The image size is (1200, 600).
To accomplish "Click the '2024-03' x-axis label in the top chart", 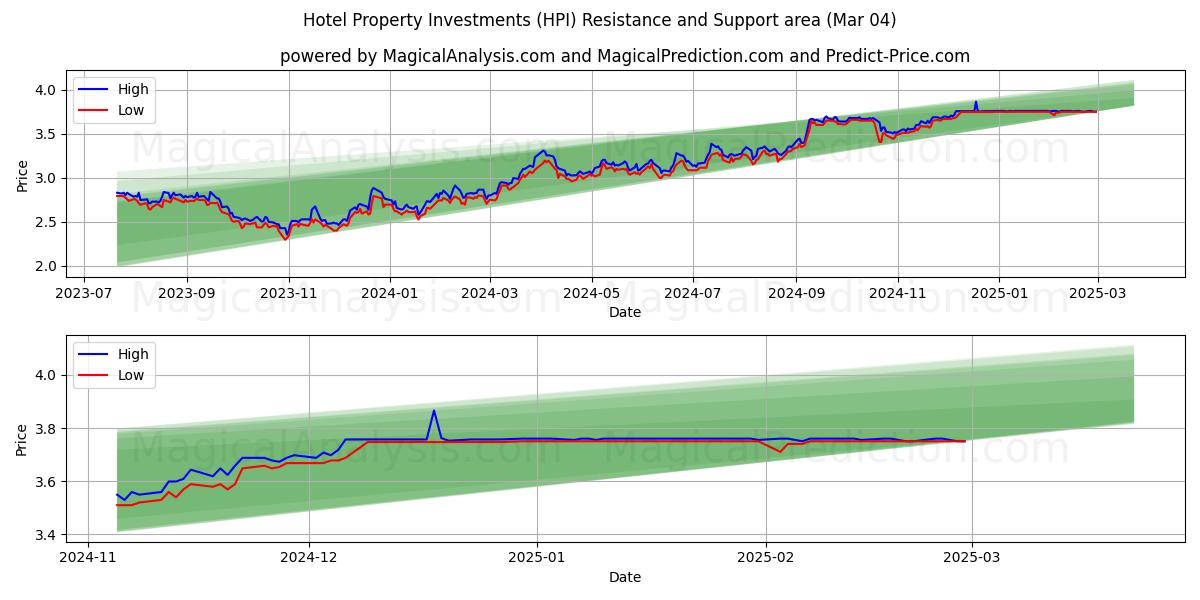I will [489, 295].
